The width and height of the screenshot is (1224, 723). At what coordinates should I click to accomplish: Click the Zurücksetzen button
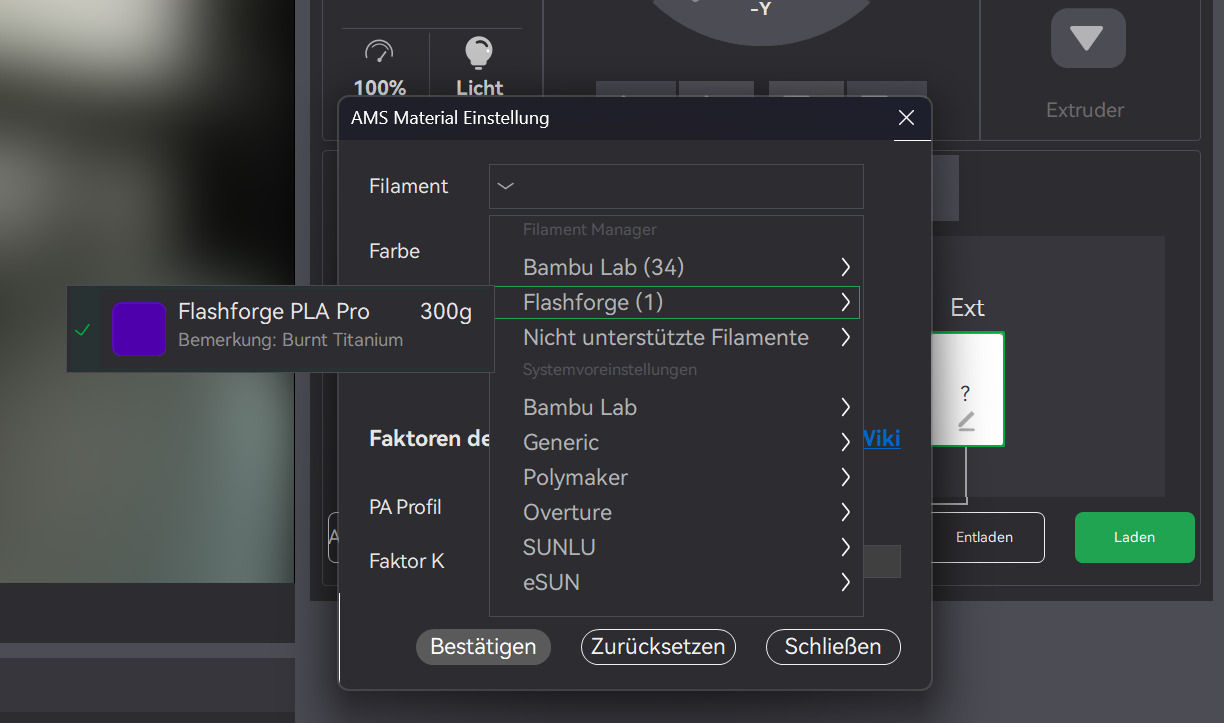[658, 647]
